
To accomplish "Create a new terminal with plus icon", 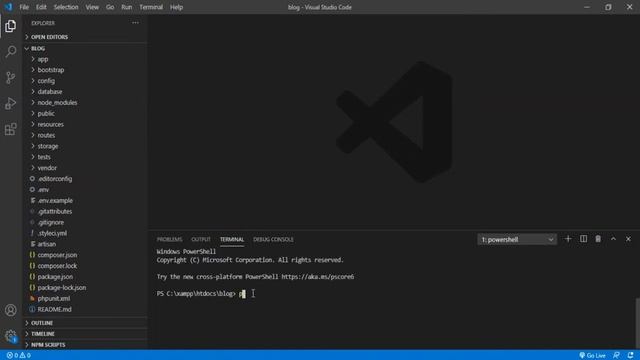I will point(568,239).
